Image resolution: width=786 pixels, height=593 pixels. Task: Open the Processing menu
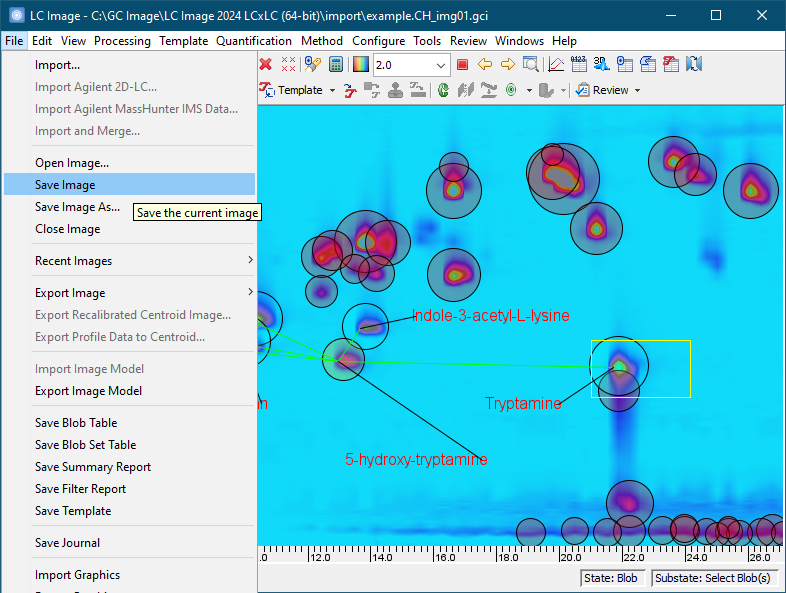click(122, 41)
